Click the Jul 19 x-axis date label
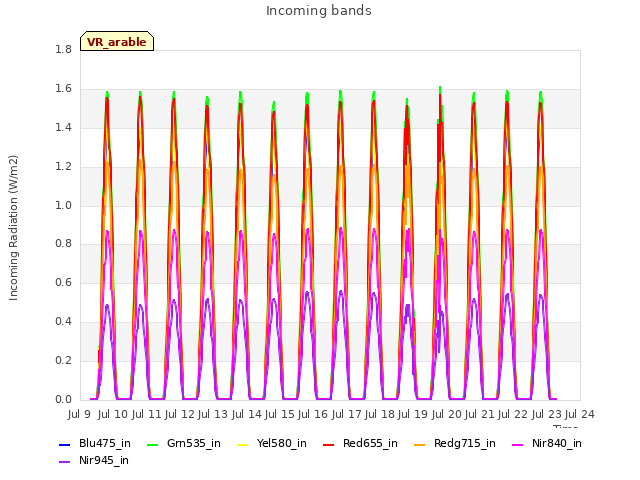The width and height of the screenshot is (640, 480). (x=413, y=414)
